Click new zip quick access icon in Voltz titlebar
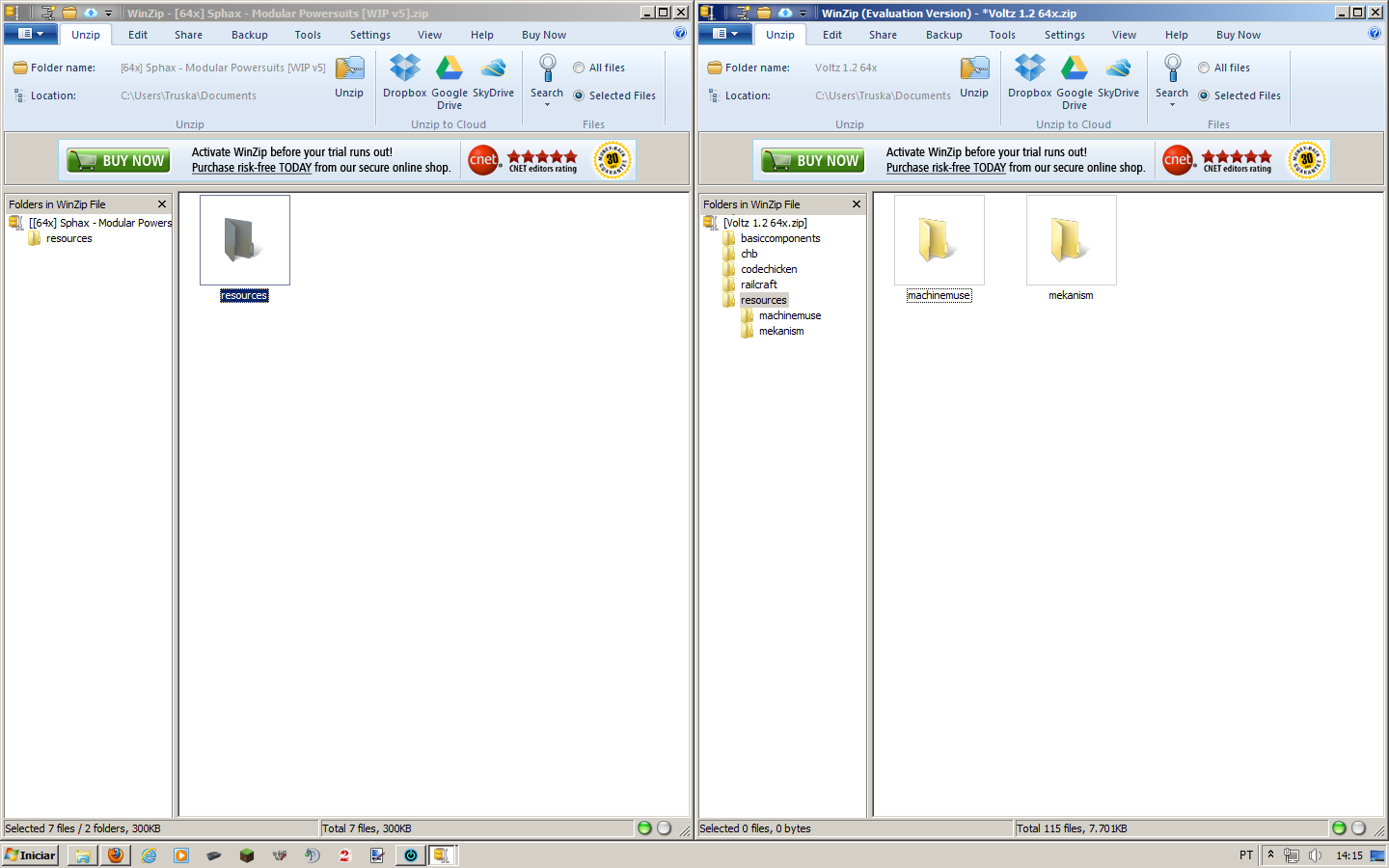This screenshot has height=868, width=1389. coord(743,13)
